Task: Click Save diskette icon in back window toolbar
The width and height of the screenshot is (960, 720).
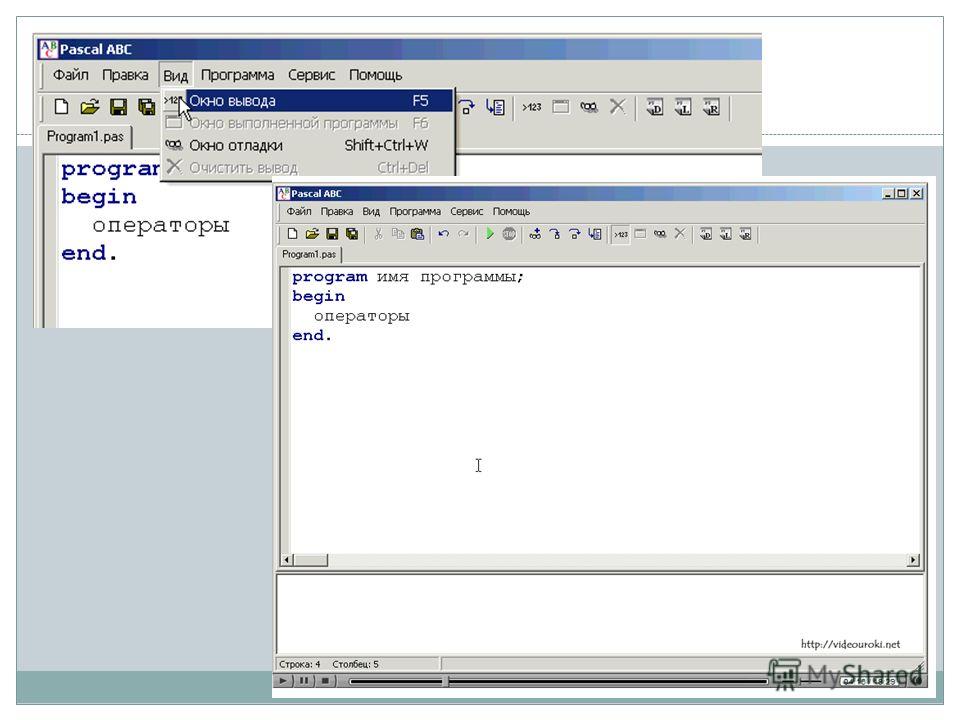Action: pos(118,107)
